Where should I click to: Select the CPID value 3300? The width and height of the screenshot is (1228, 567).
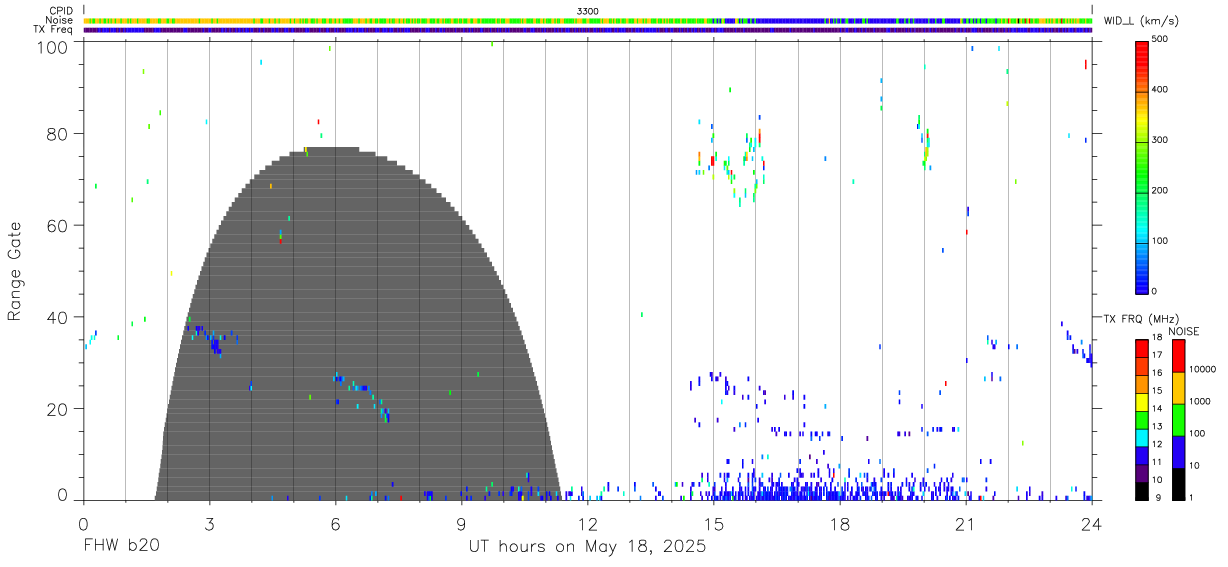point(588,11)
